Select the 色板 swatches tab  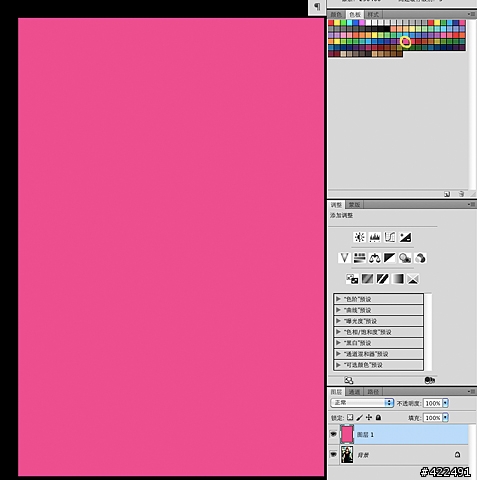point(355,15)
